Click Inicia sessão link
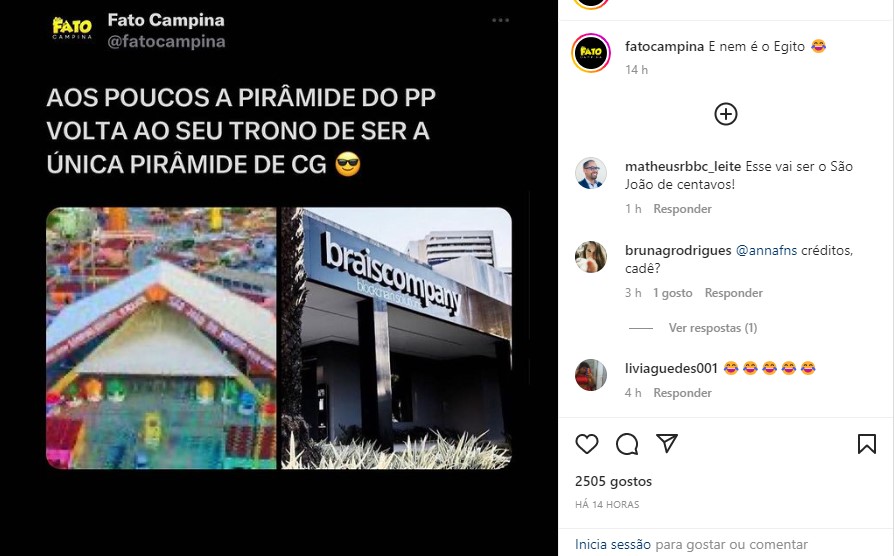 pos(612,545)
